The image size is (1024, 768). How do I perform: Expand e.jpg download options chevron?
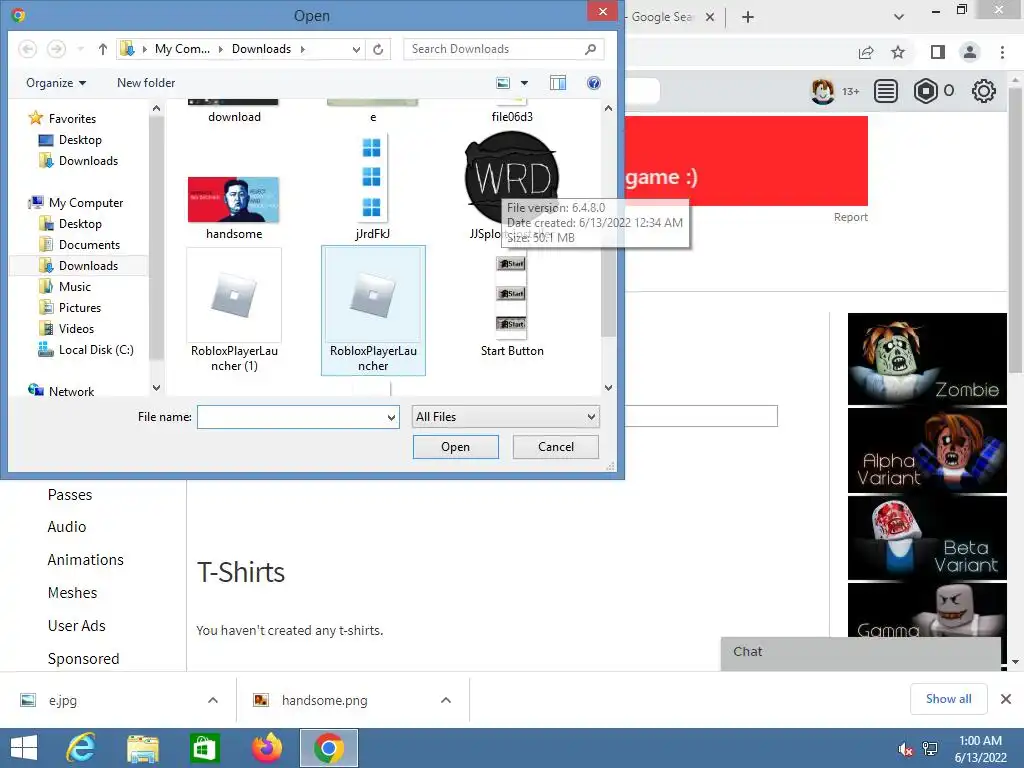(x=213, y=700)
